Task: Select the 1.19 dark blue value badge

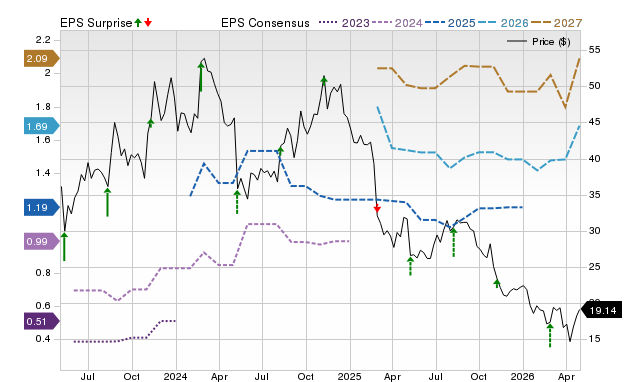Action: click(x=42, y=208)
